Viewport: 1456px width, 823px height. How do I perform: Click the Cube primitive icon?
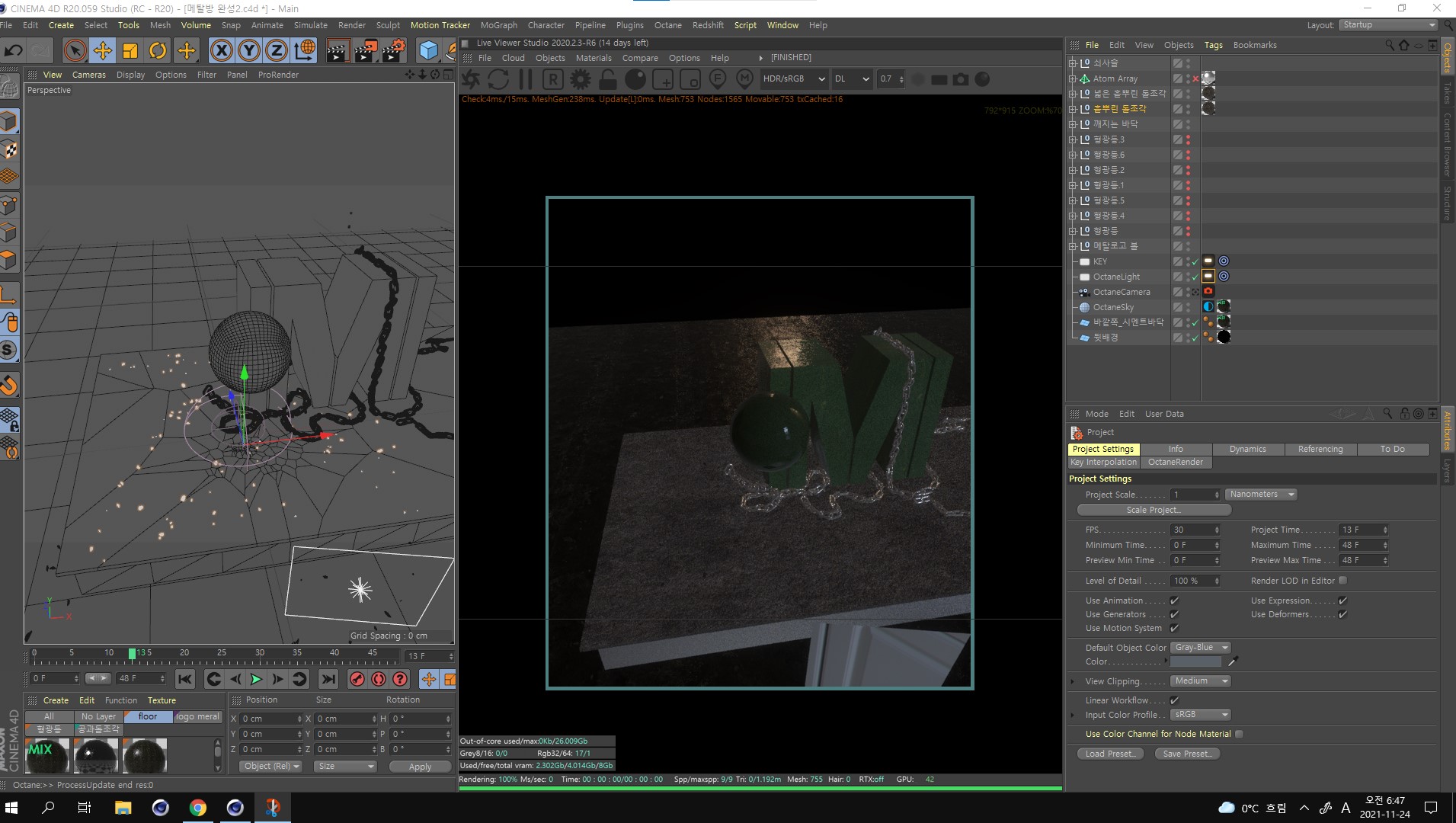click(x=429, y=51)
